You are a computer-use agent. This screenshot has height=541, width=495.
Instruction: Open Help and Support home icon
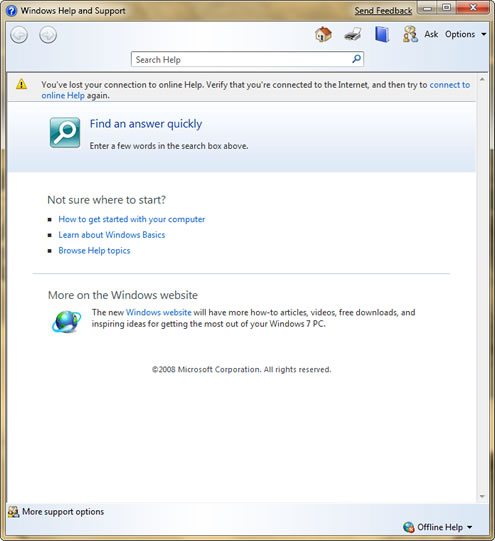[323, 35]
